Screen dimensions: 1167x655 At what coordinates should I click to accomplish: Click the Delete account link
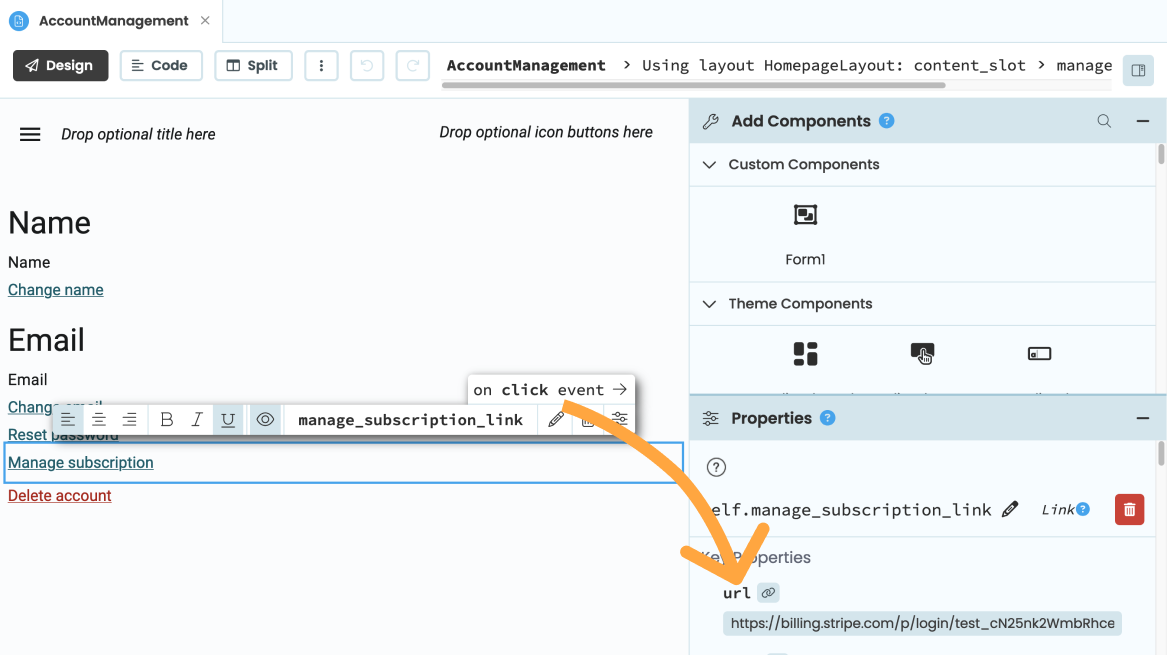[60, 496]
